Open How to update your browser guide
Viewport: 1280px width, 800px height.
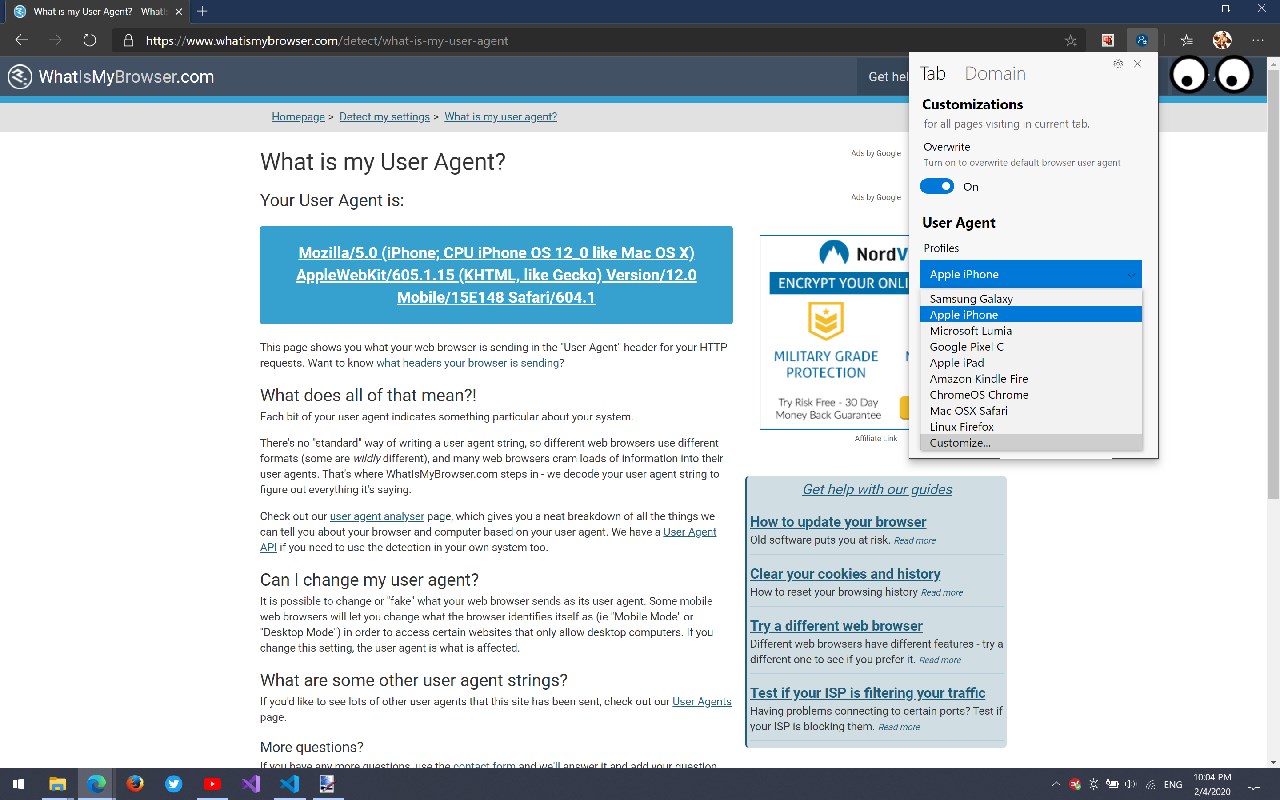click(x=838, y=522)
